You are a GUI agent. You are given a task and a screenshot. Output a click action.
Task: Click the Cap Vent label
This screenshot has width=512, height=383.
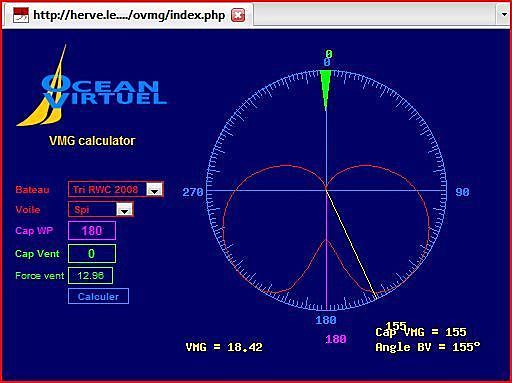(37, 254)
